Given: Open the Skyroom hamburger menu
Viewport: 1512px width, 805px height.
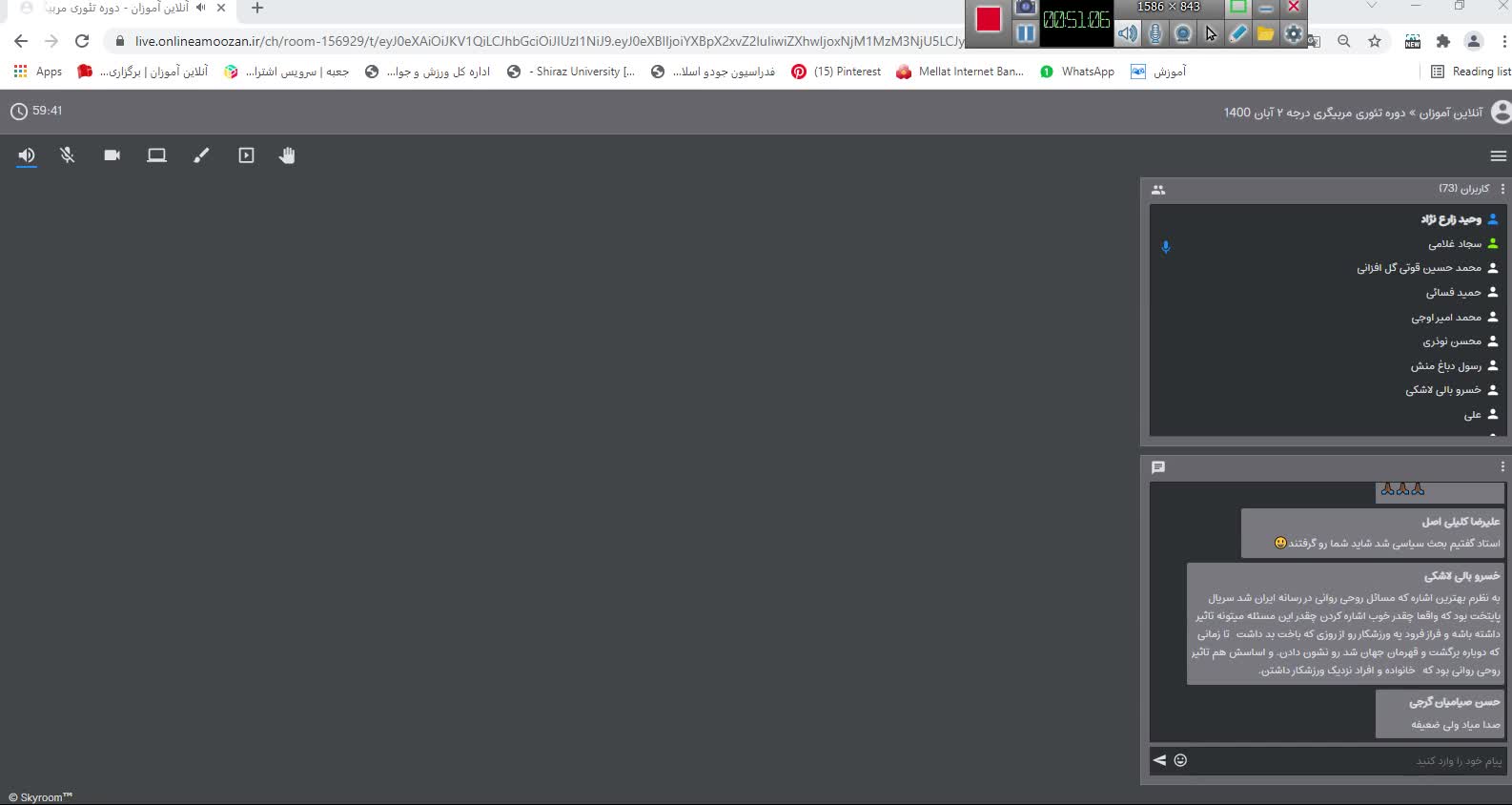Looking at the screenshot, I should pyautogui.click(x=1498, y=156).
